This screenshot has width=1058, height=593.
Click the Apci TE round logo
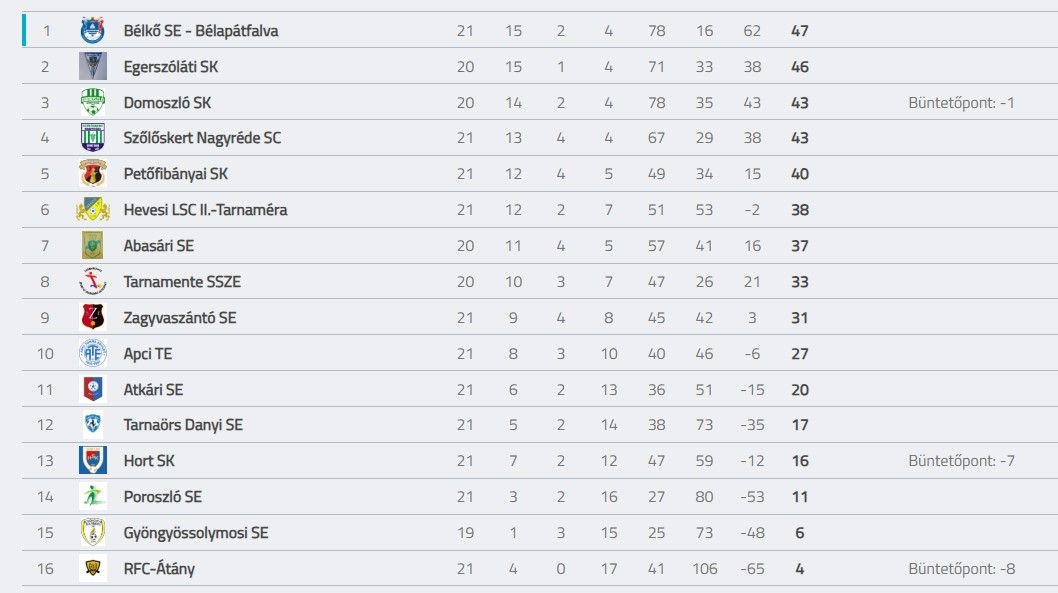(92, 353)
